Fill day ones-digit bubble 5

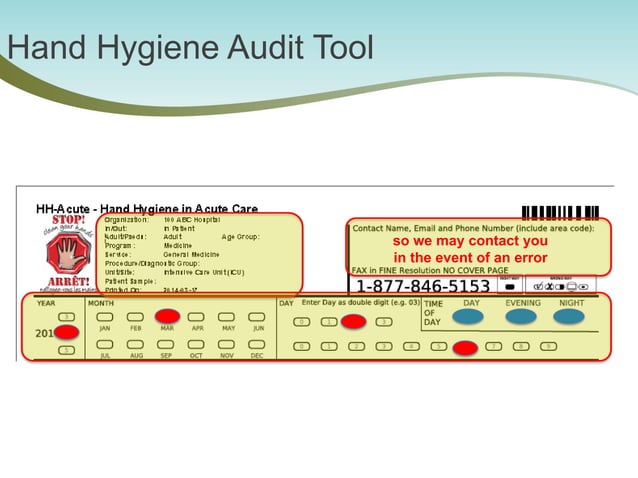[439, 347]
